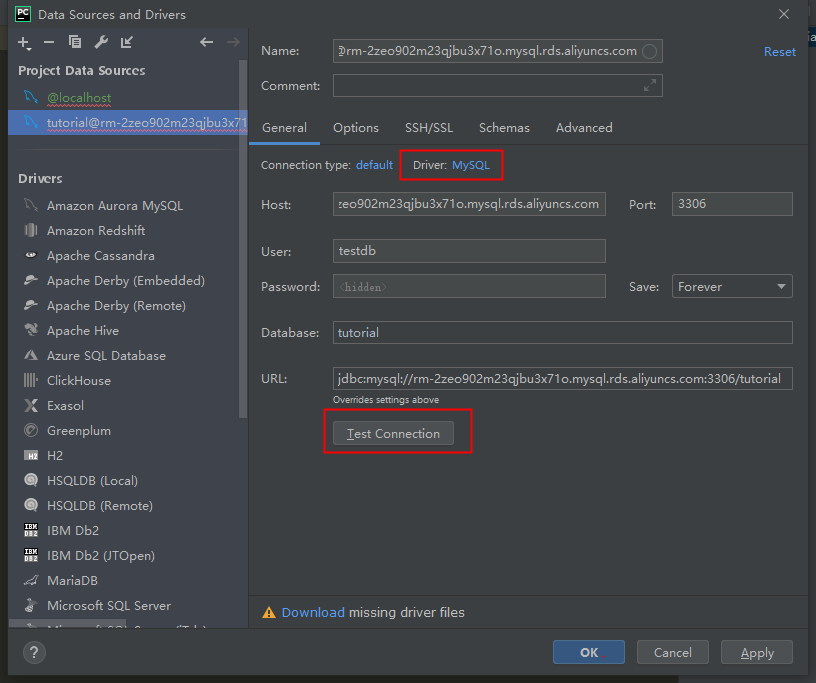Change connection type via default link
This screenshot has width=816, height=683.
point(374,165)
